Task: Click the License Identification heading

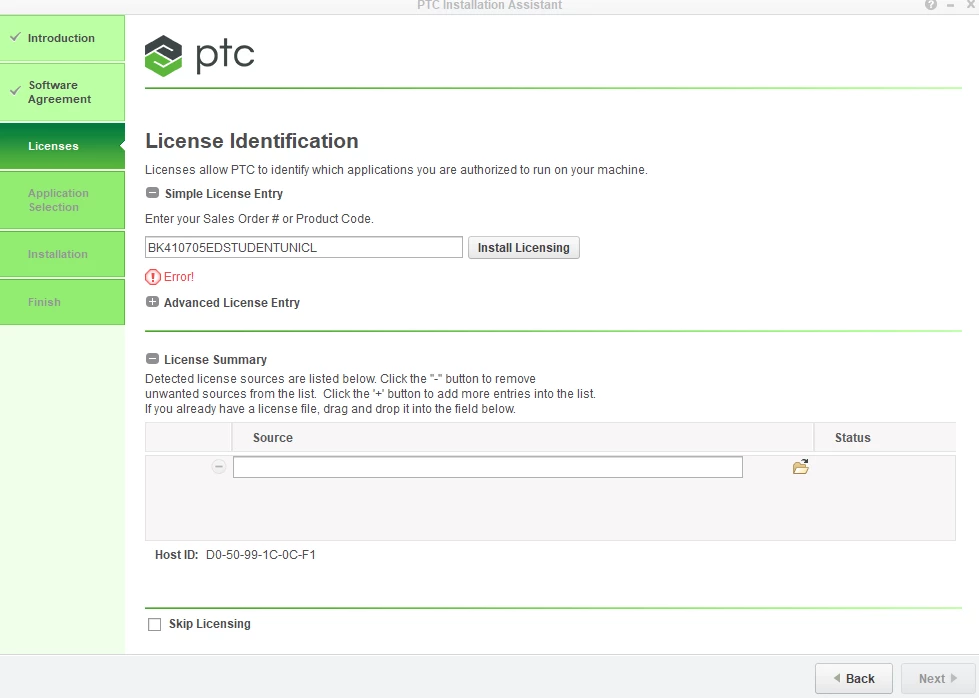Action: (252, 141)
